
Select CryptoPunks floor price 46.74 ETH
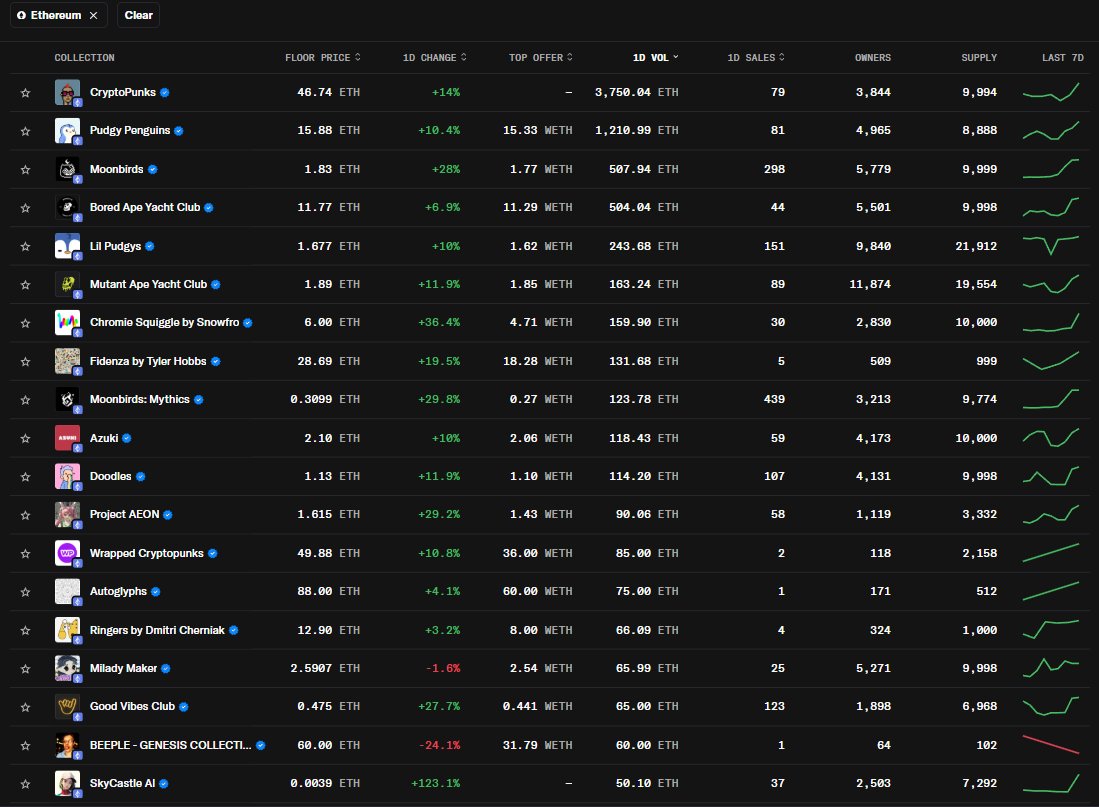point(329,92)
